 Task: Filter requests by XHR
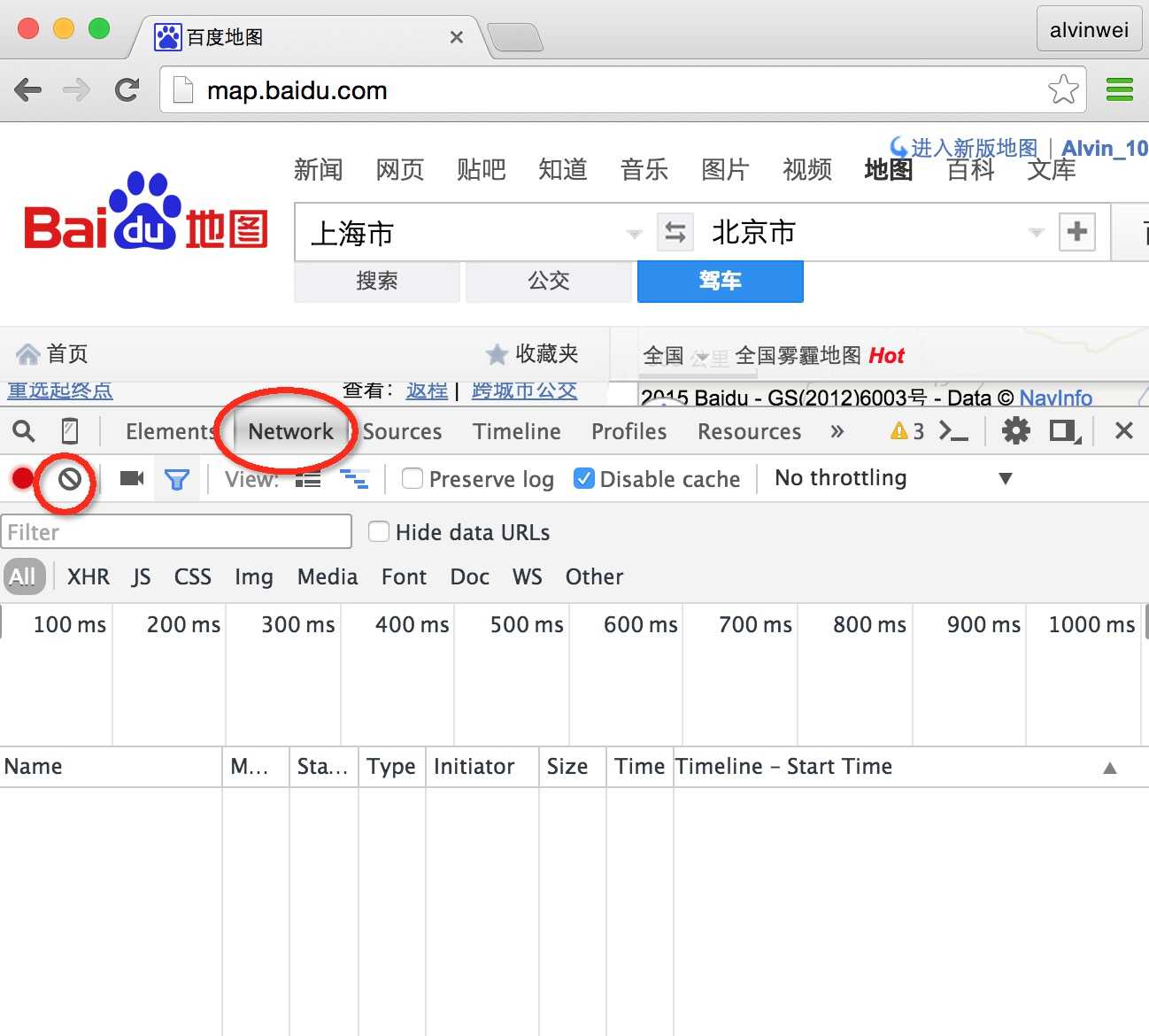coord(89,576)
